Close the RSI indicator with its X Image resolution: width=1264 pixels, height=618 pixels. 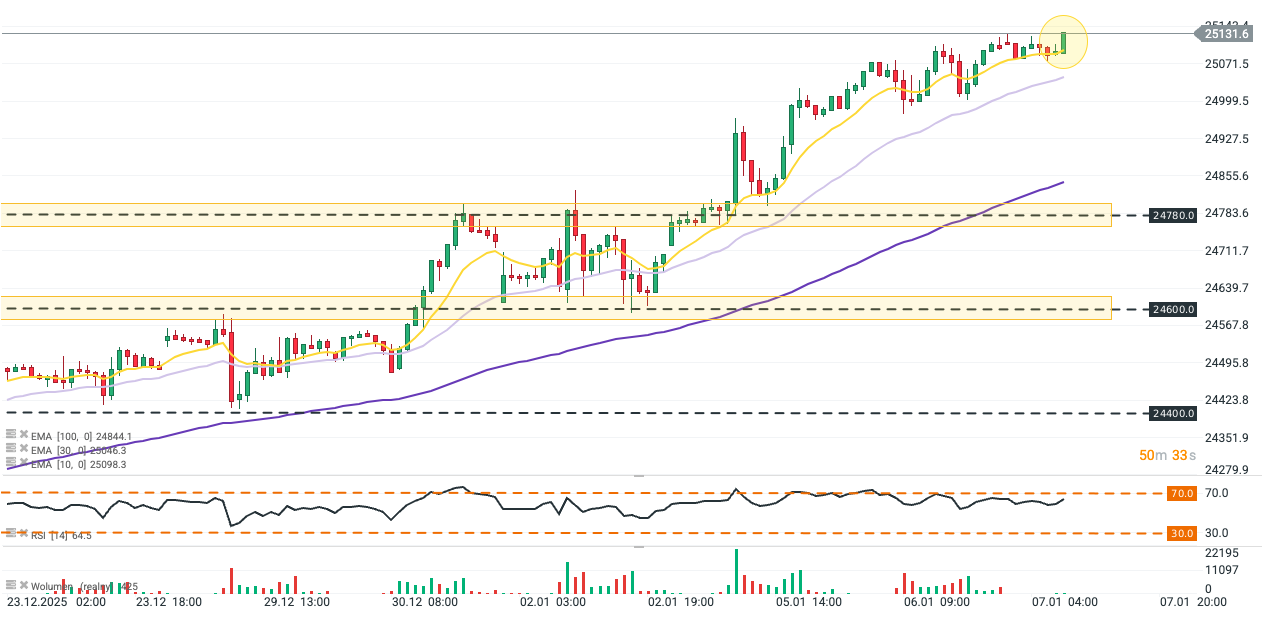click(23, 535)
